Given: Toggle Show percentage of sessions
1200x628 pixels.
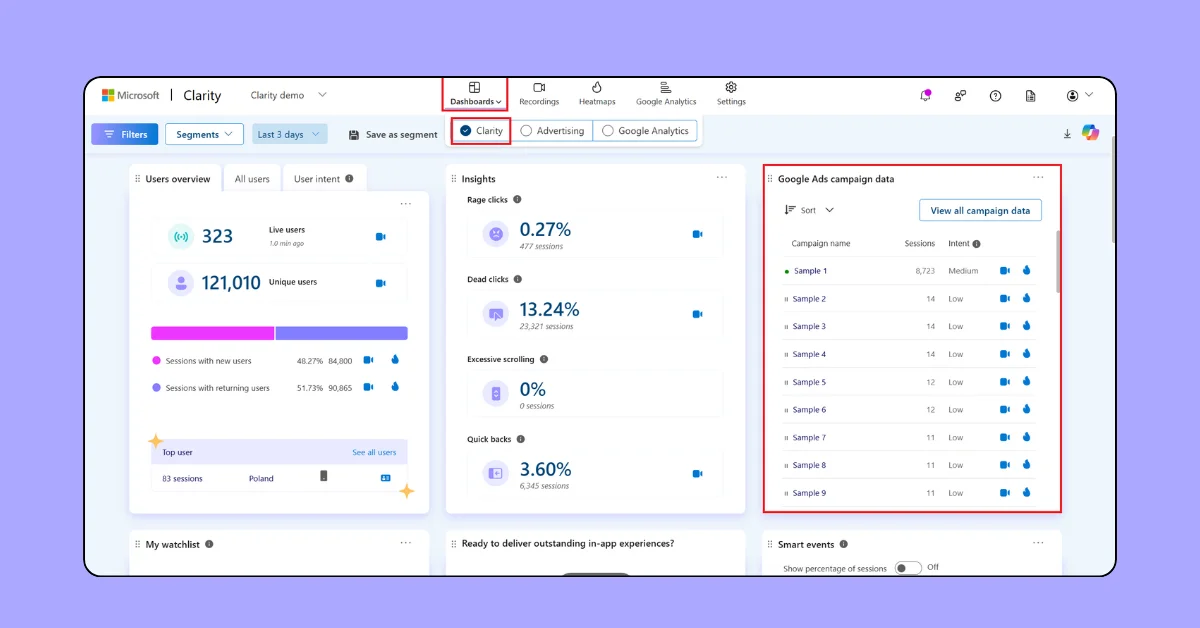Looking at the screenshot, I should click(x=907, y=568).
